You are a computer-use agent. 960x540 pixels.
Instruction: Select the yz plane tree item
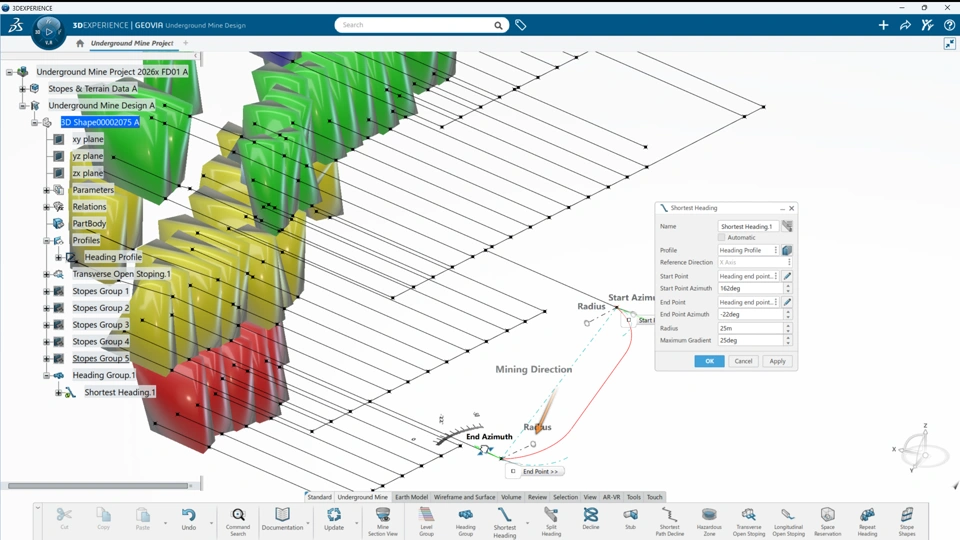coord(88,156)
